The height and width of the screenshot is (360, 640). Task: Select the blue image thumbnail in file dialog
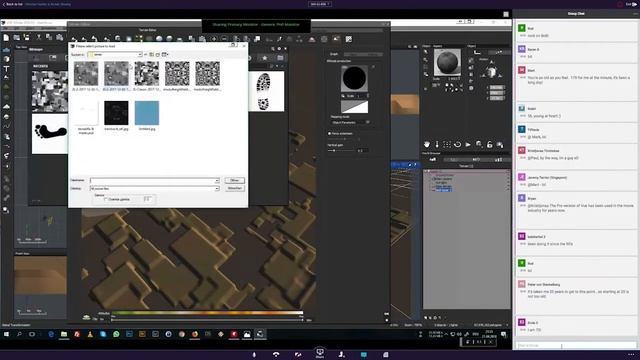point(147,113)
